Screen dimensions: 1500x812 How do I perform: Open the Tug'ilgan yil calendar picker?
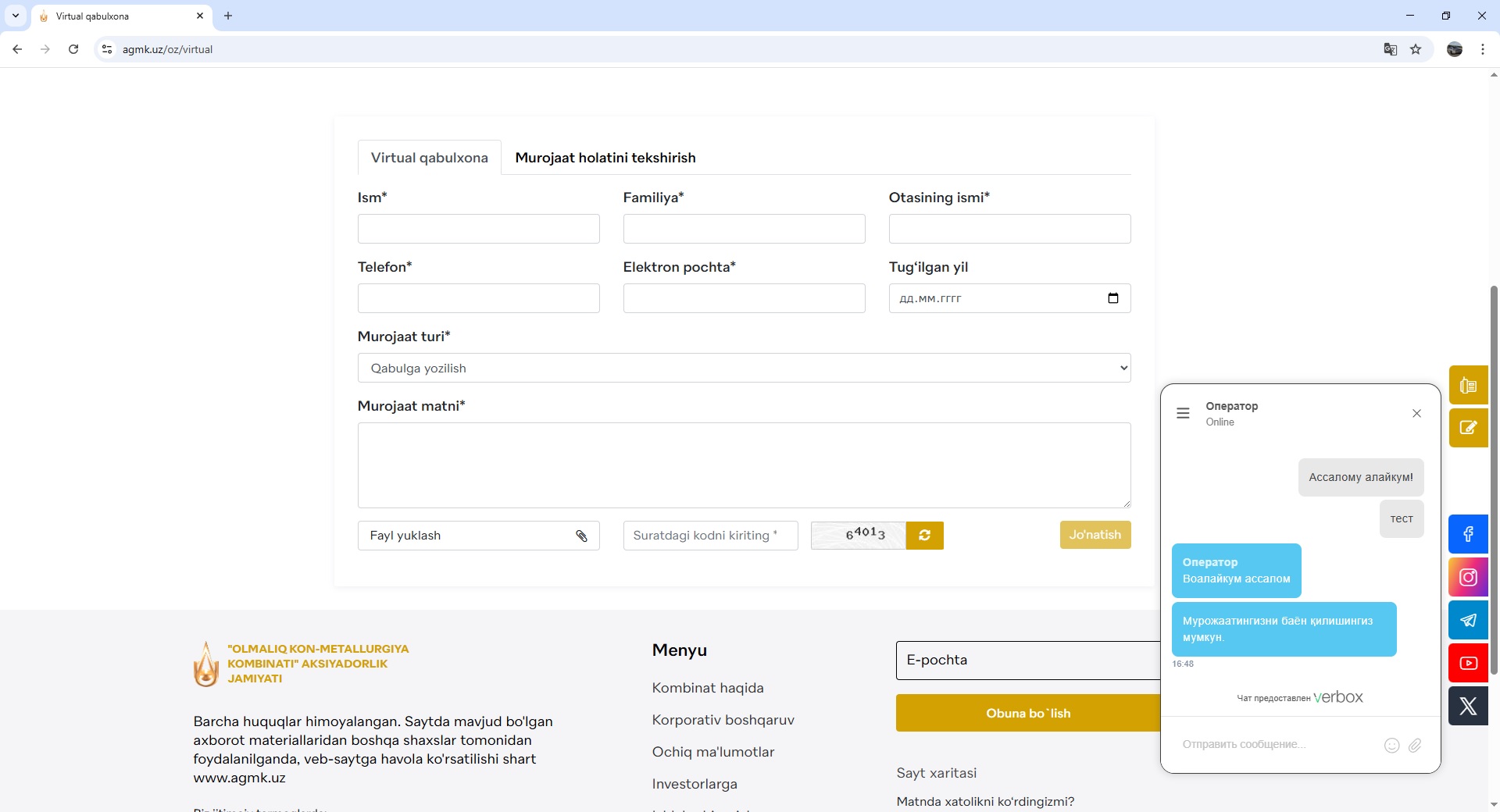(1112, 298)
